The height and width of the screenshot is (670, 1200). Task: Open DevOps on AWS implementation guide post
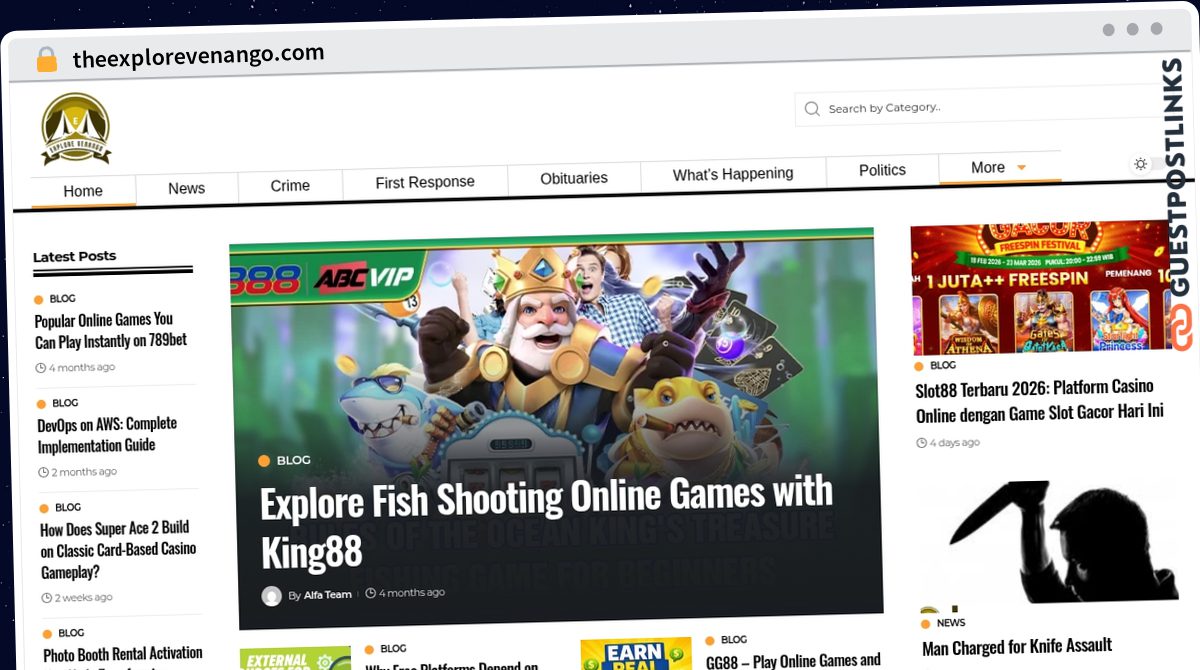tap(107, 434)
